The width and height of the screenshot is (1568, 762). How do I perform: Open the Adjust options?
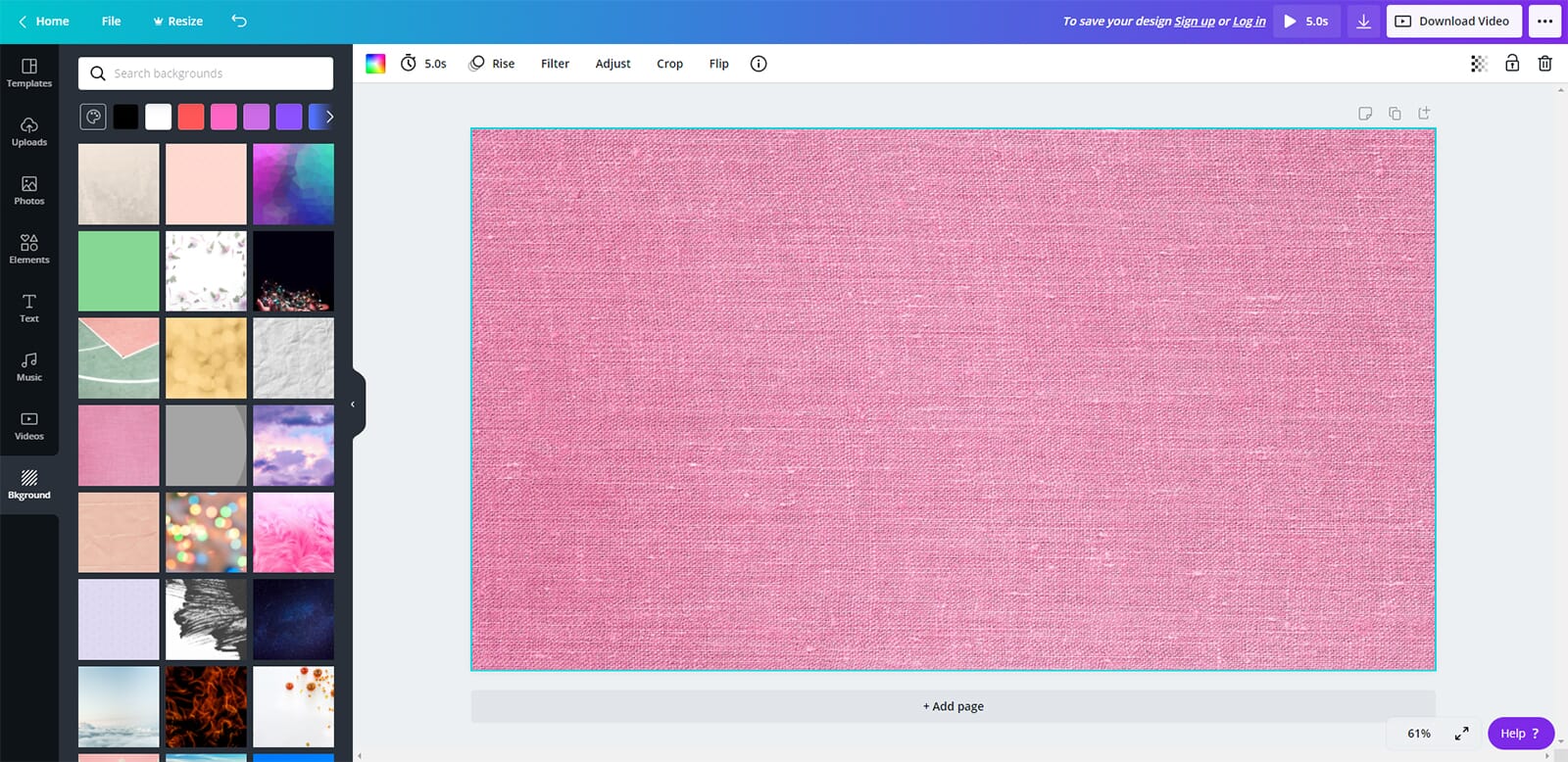pos(612,64)
